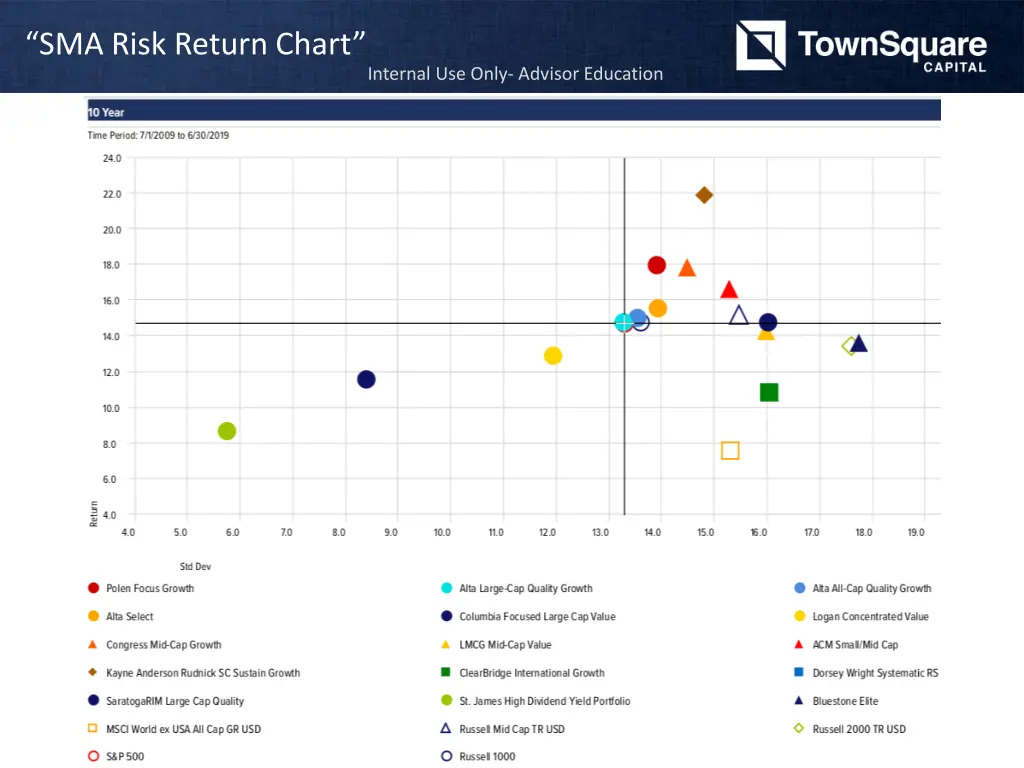Select the cyan Alta Large-Cap Quality Growth marker
The image size is (1024, 768).
tap(624, 322)
